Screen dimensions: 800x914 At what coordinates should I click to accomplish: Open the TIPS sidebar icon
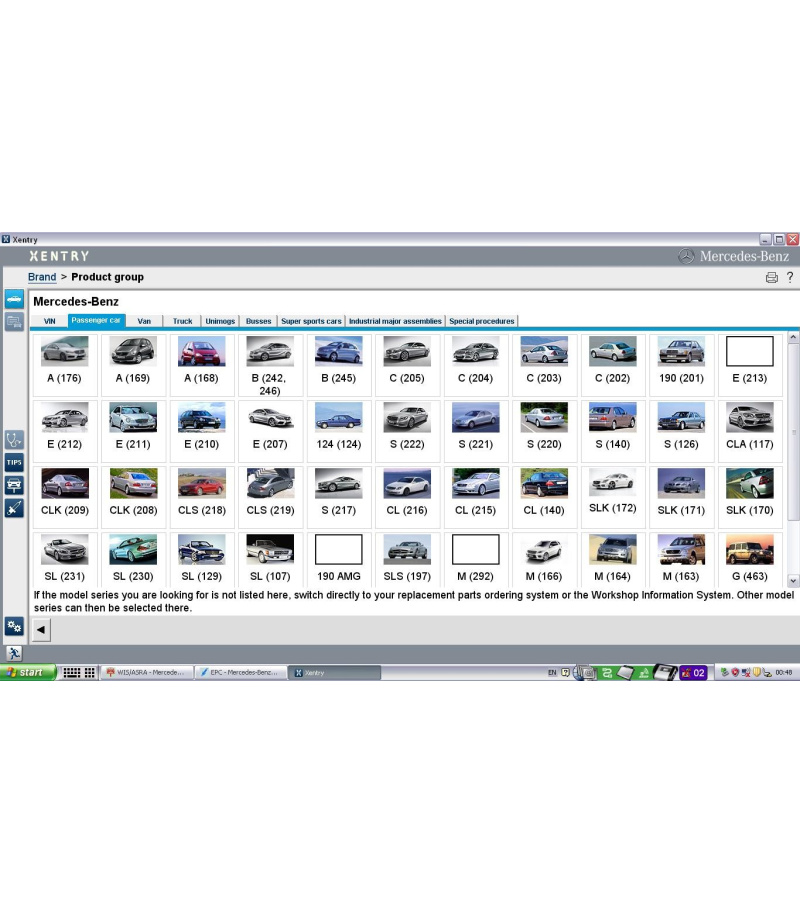[14, 462]
